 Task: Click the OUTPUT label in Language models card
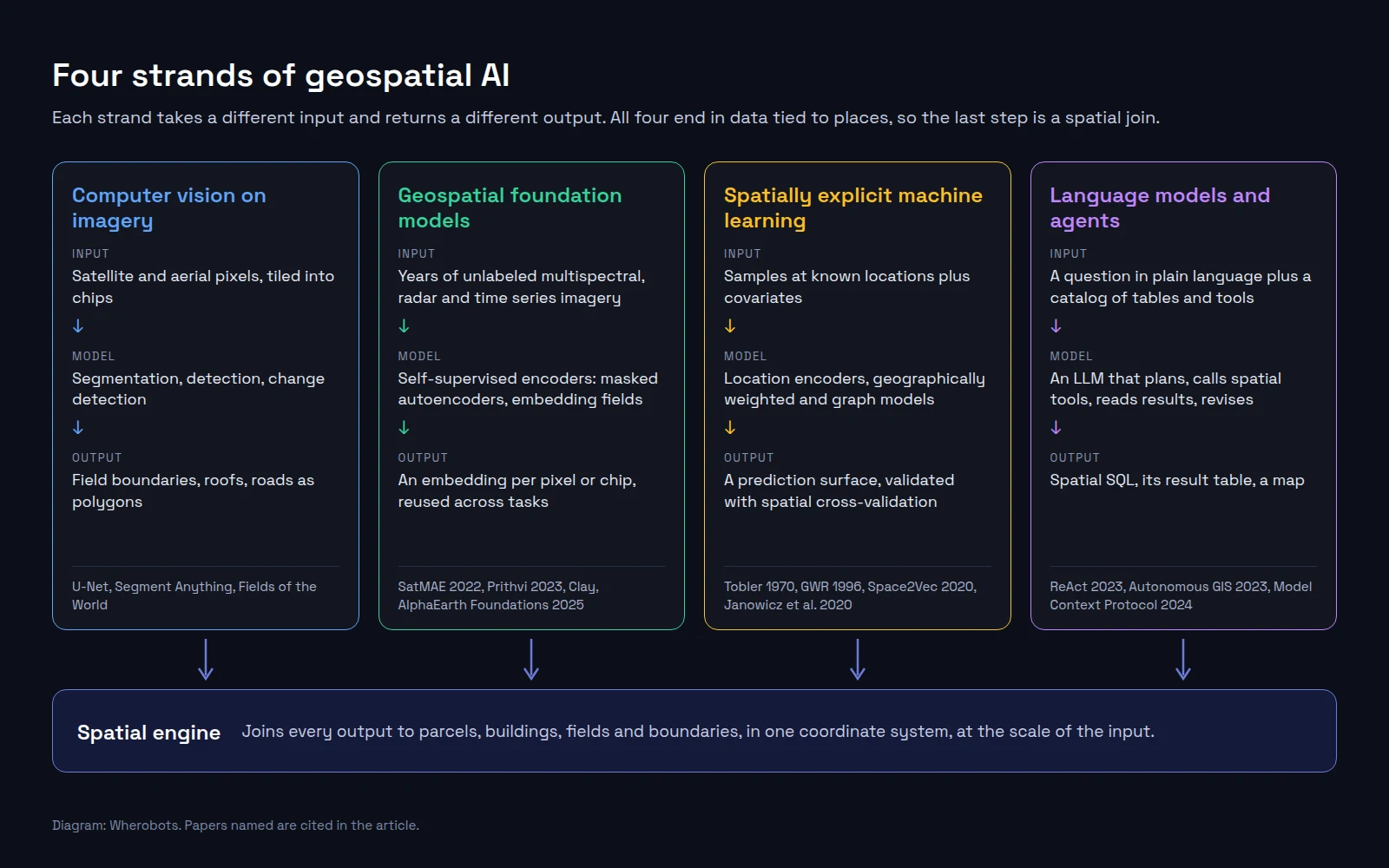pyautogui.click(x=1075, y=457)
